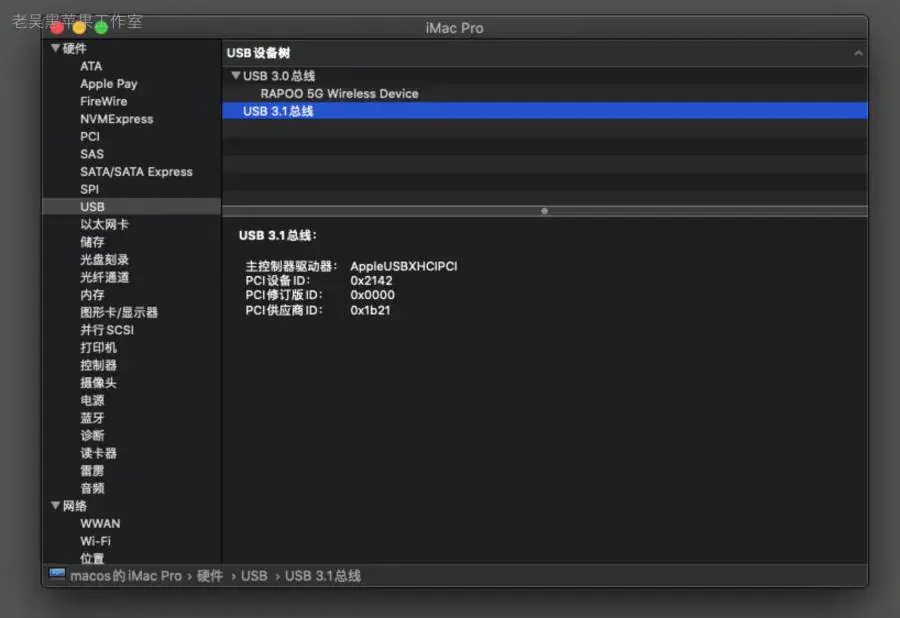Image resolution: width=900 pixels, height=618 pixels.
Task: Open Wi-Fi sidebar entry
Action: (95, 541)
